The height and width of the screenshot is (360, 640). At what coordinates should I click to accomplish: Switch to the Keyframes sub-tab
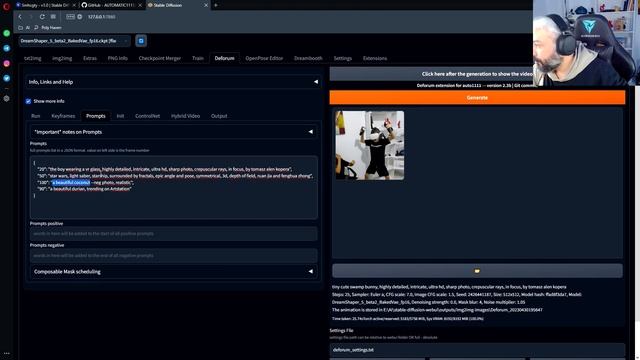(63, 116)
